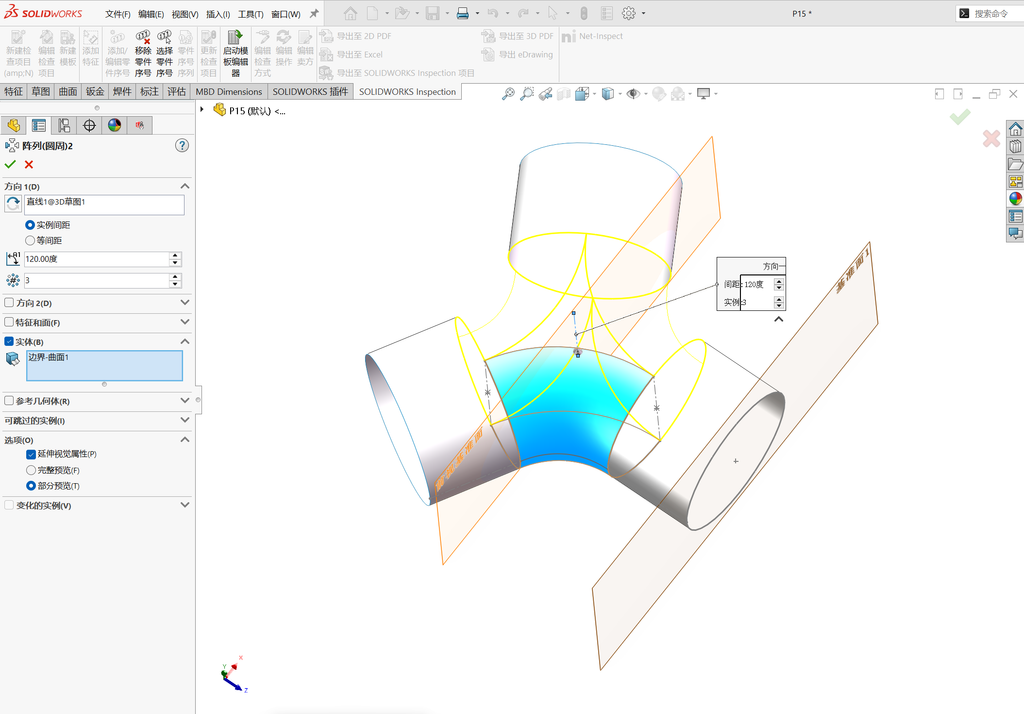Click the Print icon in top toolbar

tap(462, 13)
